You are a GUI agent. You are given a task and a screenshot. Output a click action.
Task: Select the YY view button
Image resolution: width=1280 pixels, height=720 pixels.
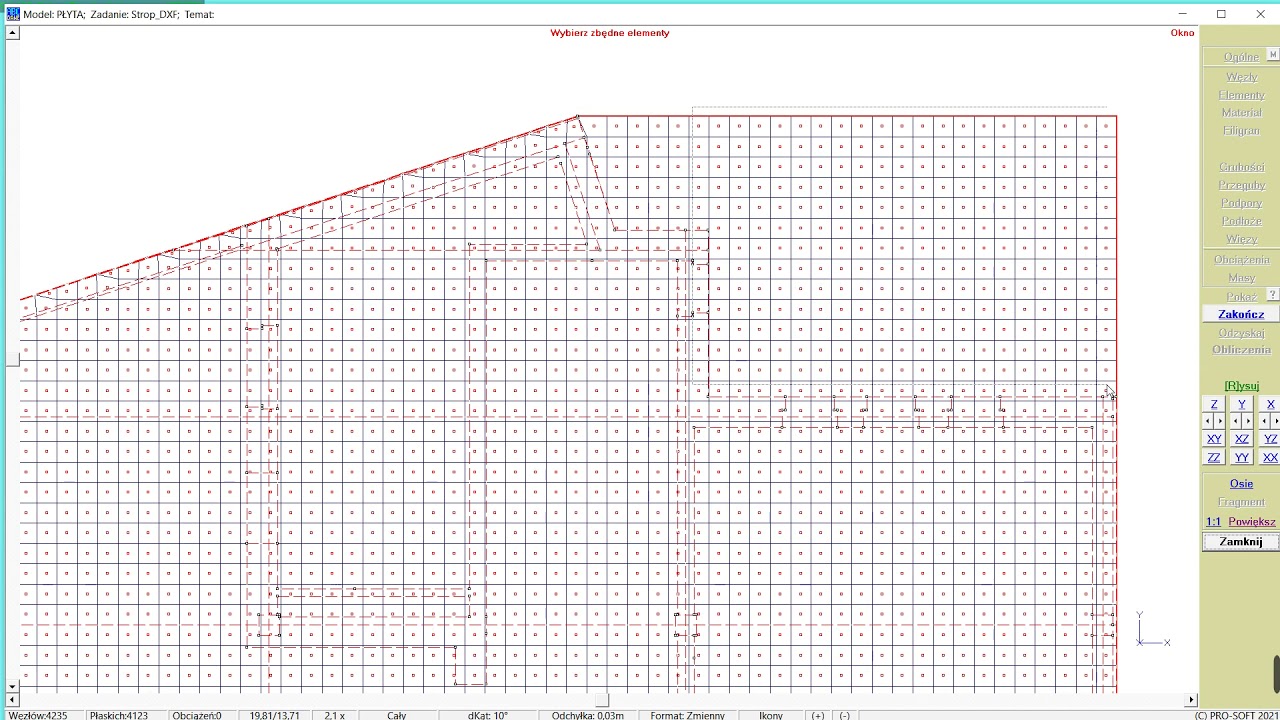coord(1242,457)
